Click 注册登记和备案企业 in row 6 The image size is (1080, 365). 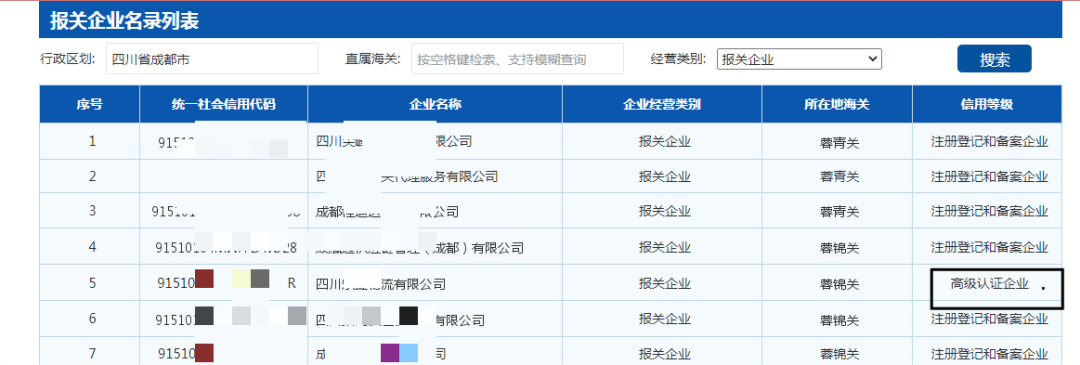pyautogui.click(x=989, y=319)
